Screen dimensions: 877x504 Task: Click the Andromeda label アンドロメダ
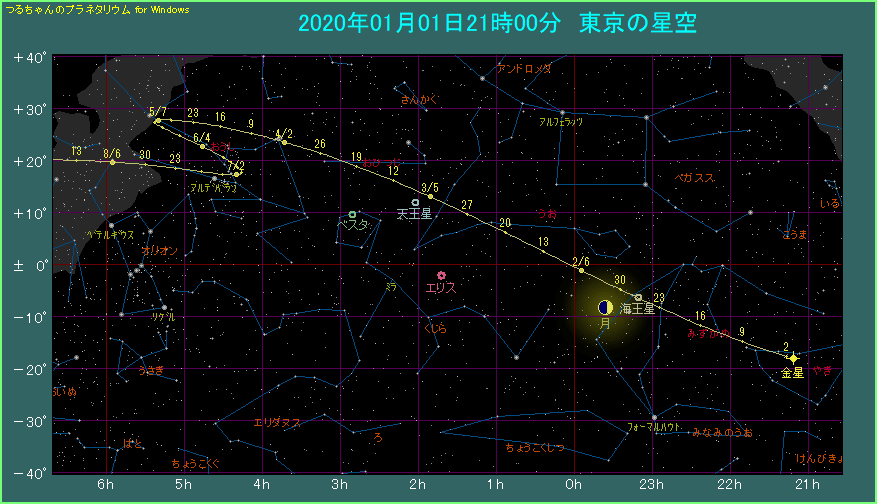pyautogui.click(x=524, y=69)
